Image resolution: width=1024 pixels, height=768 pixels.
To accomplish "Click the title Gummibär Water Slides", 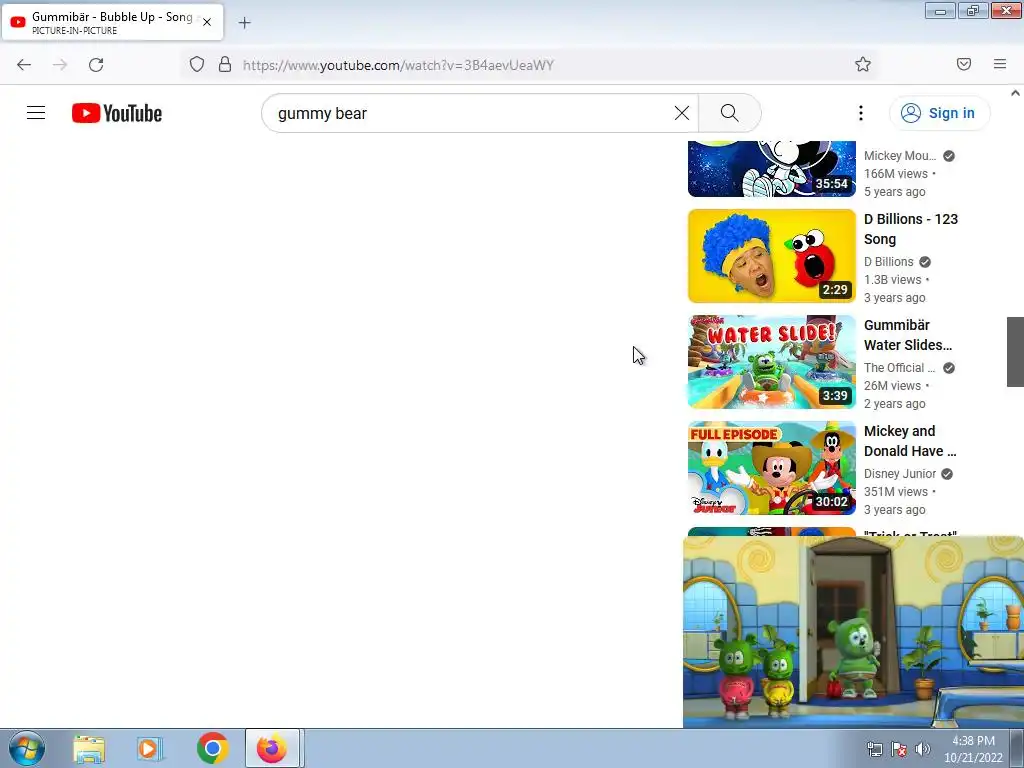I will click(x=908, y=335).
